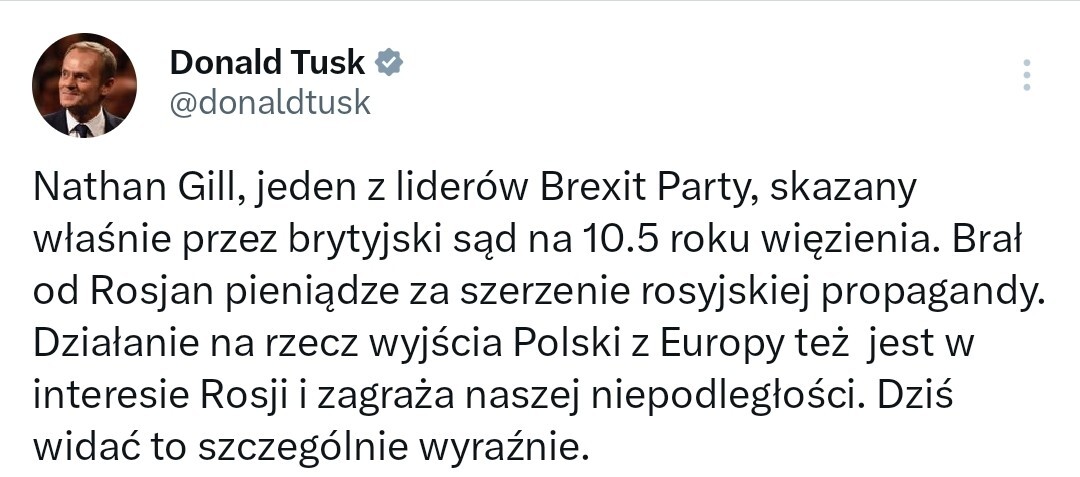Click the blue verified badge
Viewport: 1080px width, 477px height.
click(x=389, y=63)
